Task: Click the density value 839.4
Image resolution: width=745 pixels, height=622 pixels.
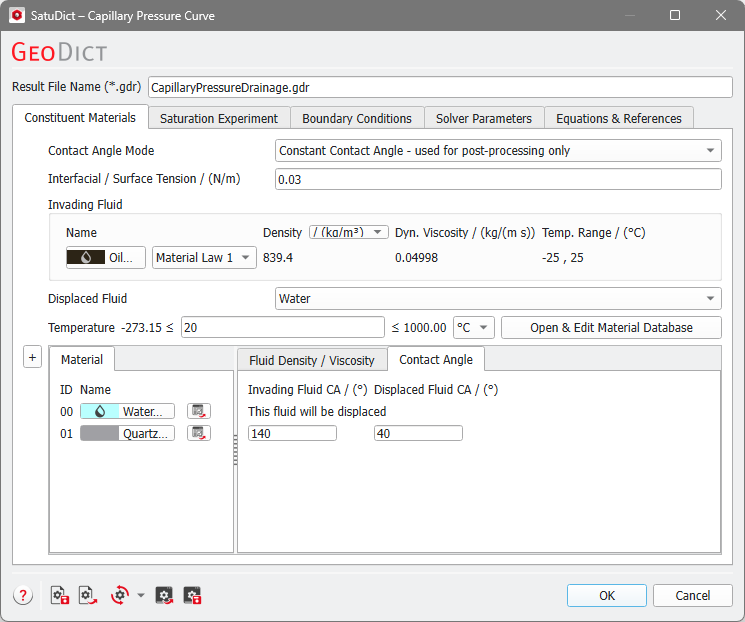Action: coord(278,258)
